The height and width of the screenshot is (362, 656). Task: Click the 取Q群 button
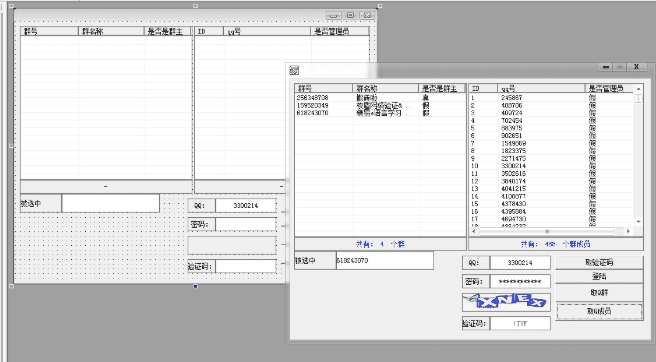(599, 293)
